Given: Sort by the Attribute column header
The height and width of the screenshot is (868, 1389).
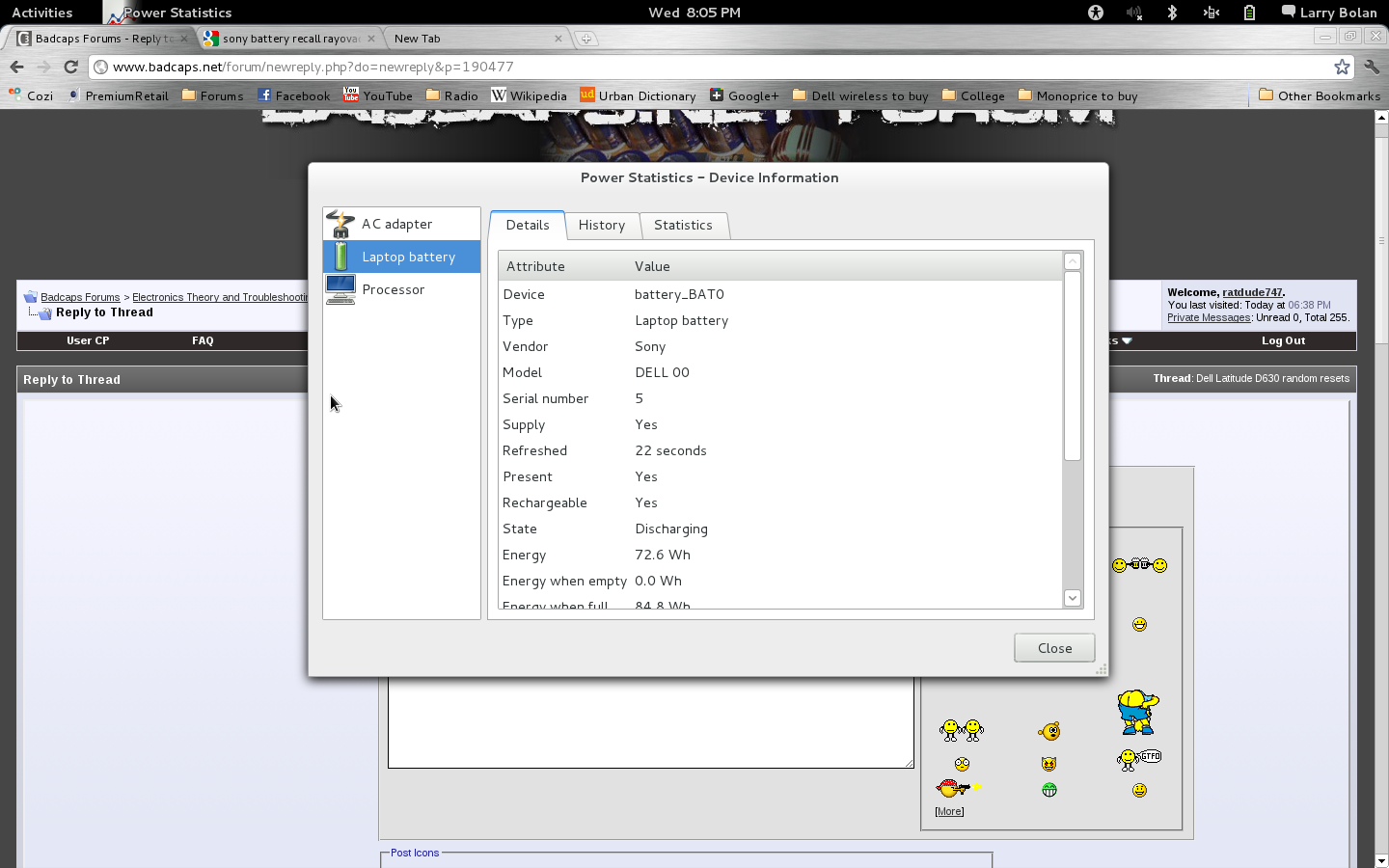Looking at the screenshot, I should coord(563,266).
